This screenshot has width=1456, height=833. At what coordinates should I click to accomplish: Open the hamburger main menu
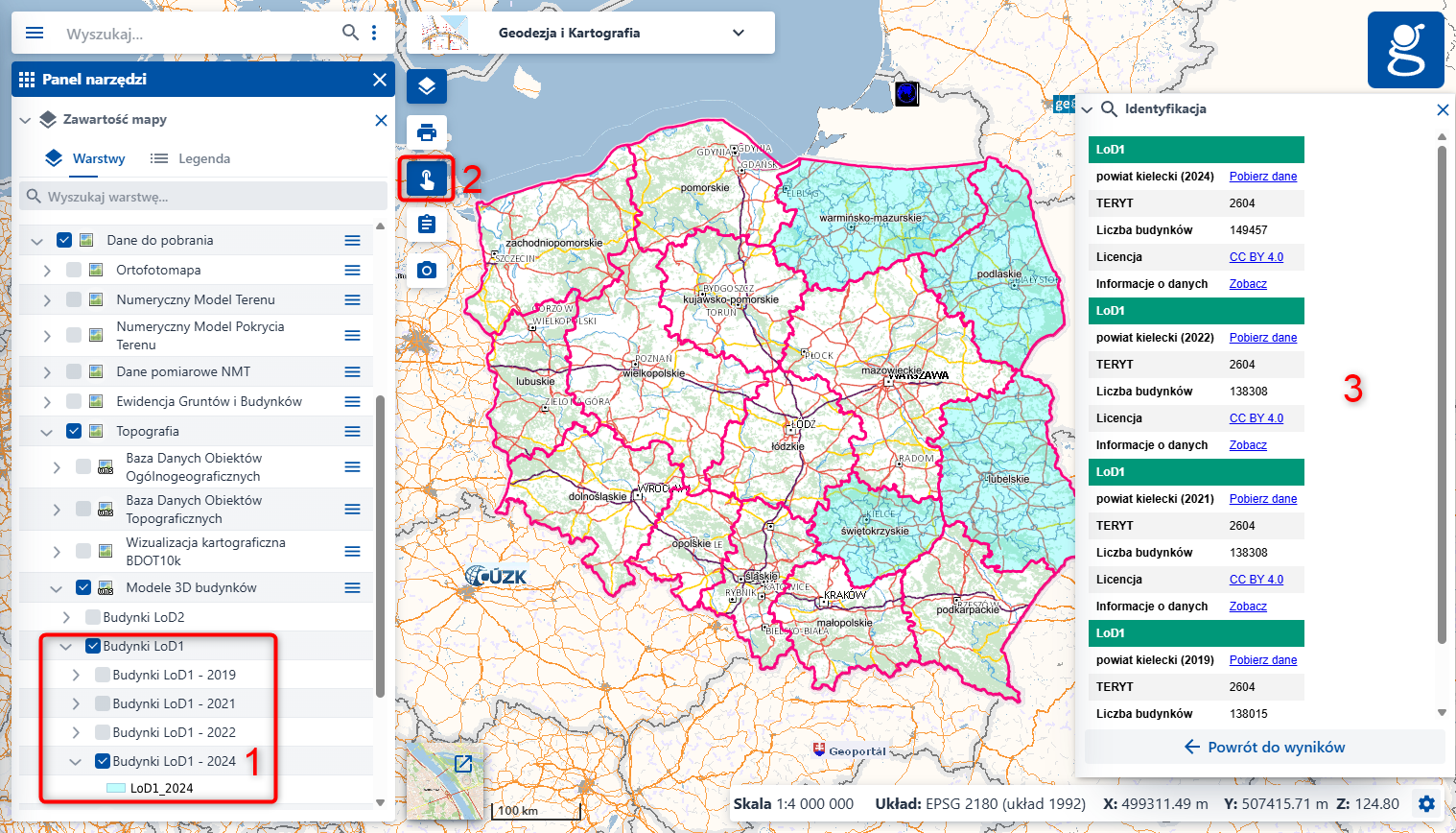pos(35,33)
